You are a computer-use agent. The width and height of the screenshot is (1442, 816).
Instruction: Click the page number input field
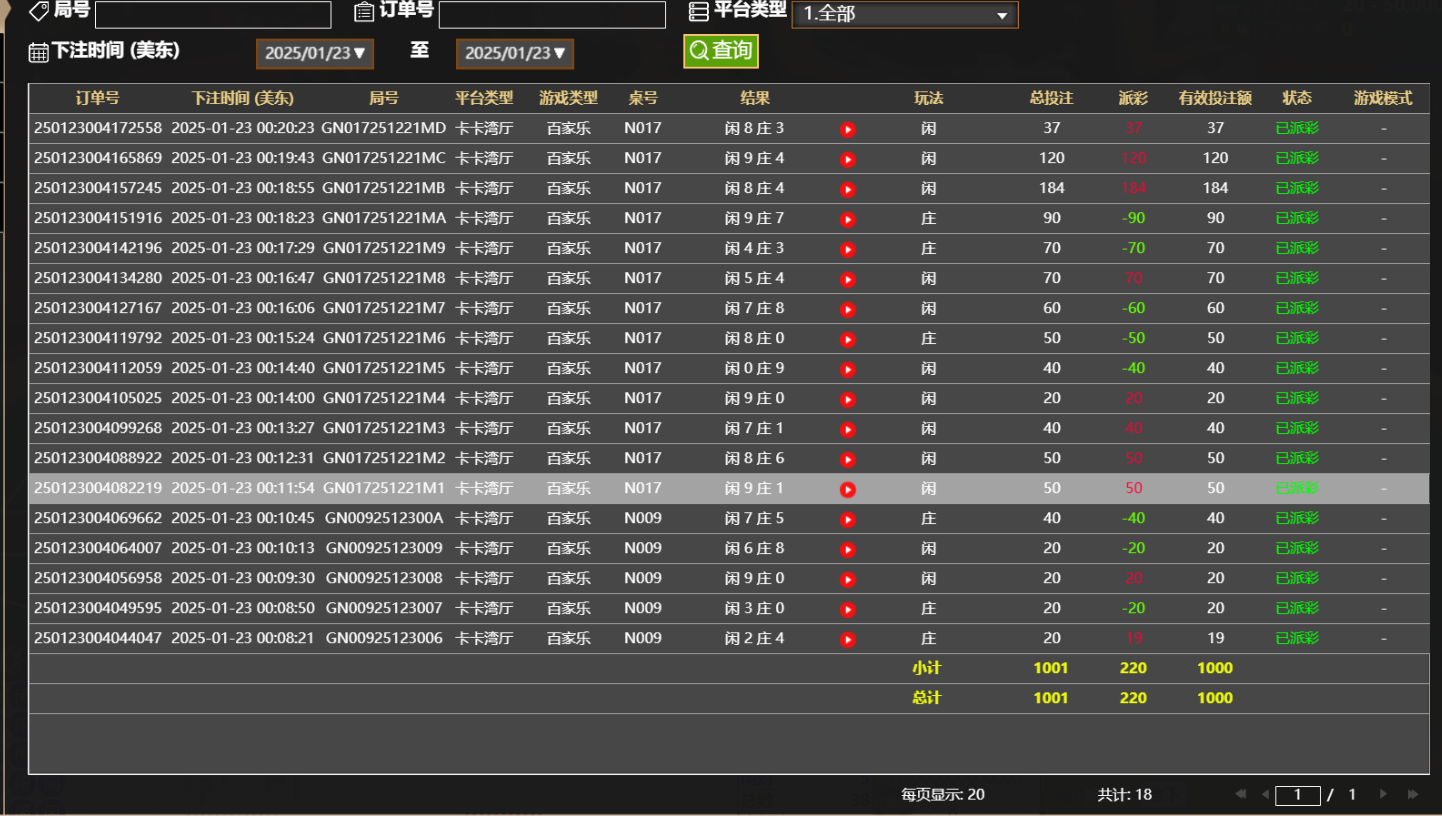click(1297, 794)
